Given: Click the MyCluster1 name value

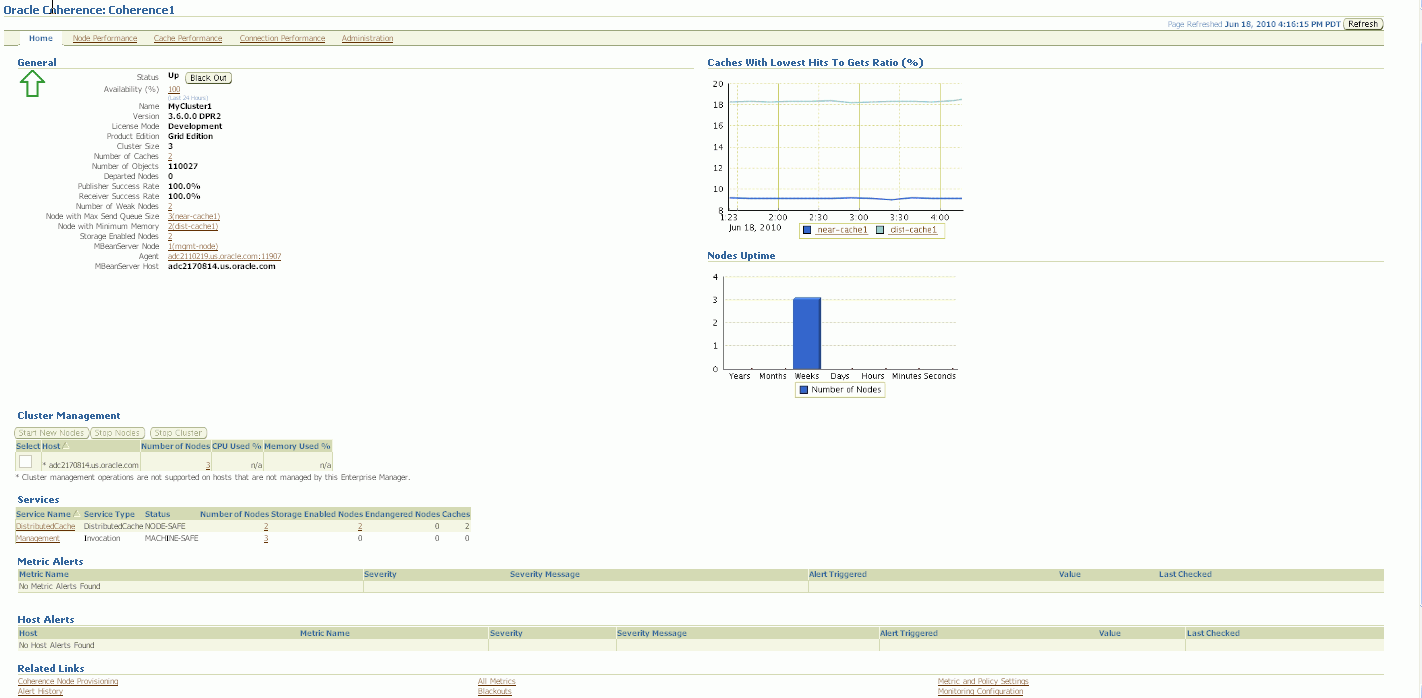Looking at the screenshot, I should [x=190, y=106].
